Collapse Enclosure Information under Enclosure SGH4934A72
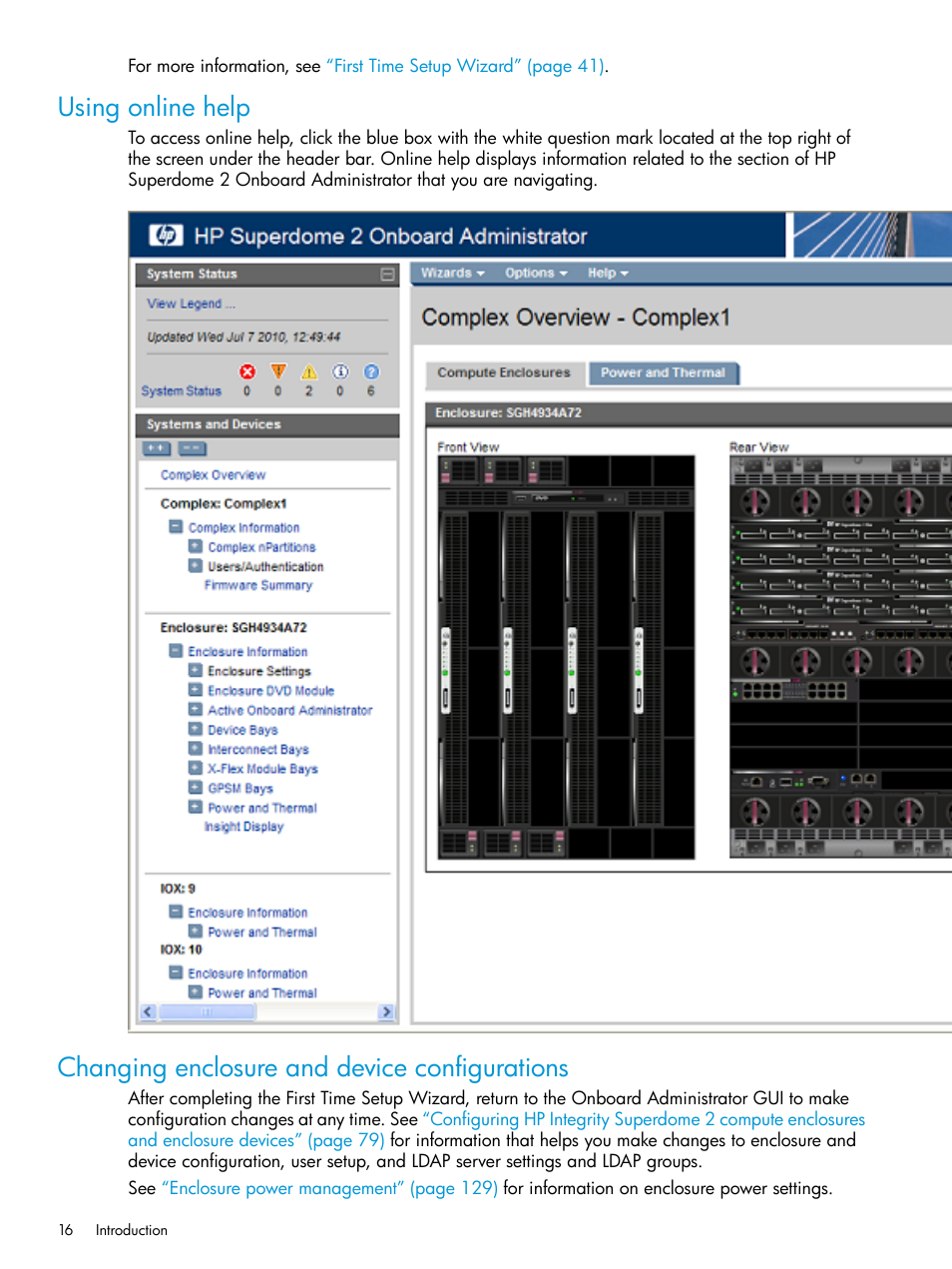952x1269 pixels. (x=176, y=651)
